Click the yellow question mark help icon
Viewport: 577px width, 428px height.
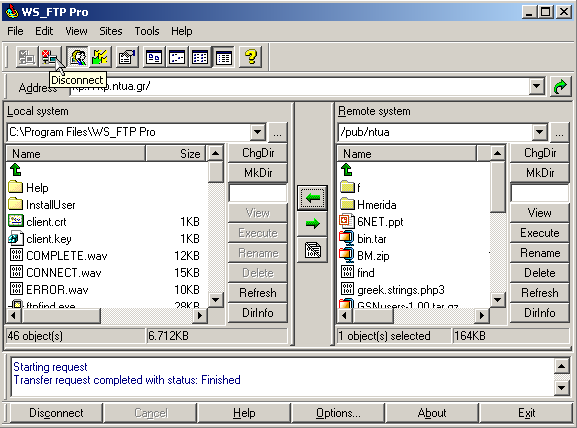tap(251, 57)
